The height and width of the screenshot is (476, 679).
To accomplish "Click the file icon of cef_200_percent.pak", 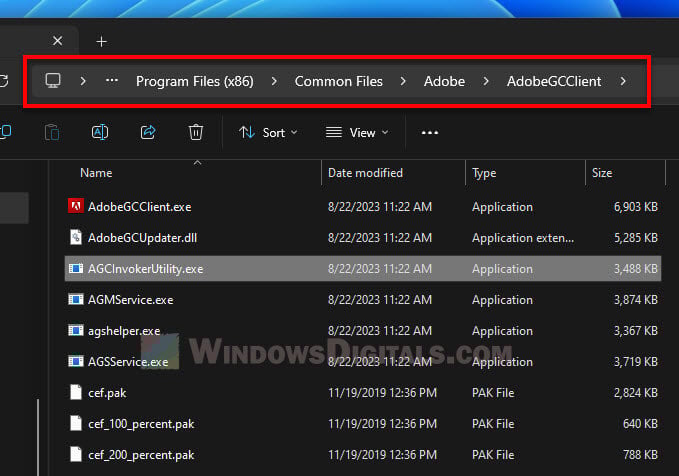I will (x=76, y=454).
